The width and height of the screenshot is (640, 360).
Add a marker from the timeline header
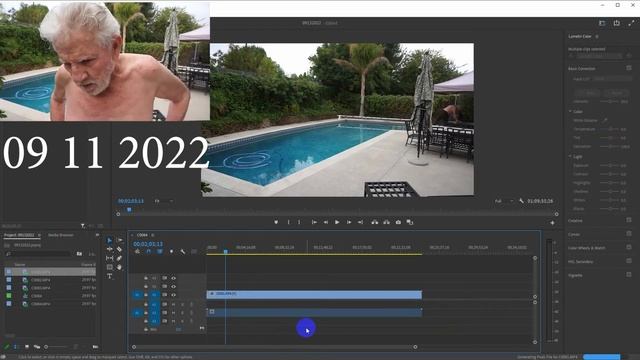[x=171, y=251]
